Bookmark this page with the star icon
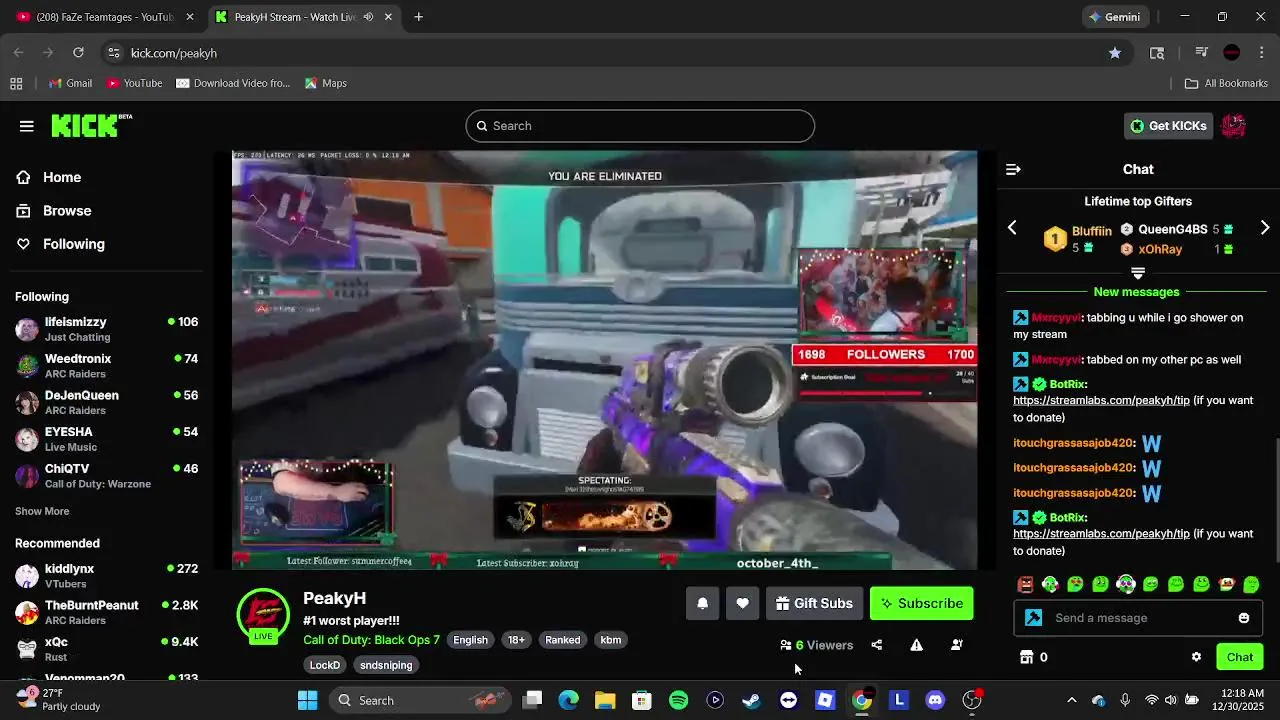The width and height of the screenshot is (1280, 720). (1115, 53)
